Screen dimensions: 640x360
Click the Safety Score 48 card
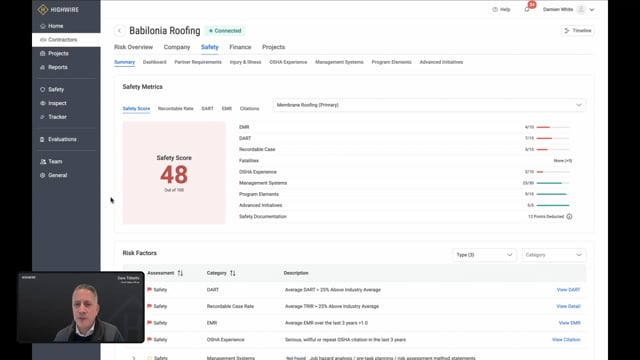point(174,173)
